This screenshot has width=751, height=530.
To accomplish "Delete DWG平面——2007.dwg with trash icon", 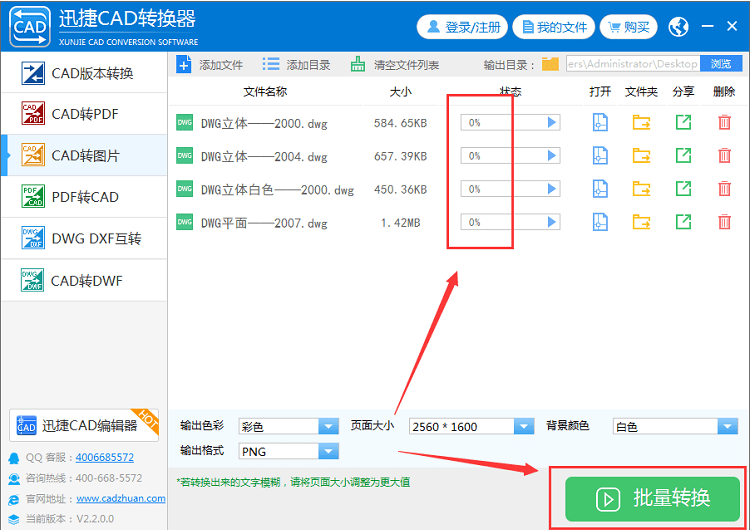I will coord(725,222).
